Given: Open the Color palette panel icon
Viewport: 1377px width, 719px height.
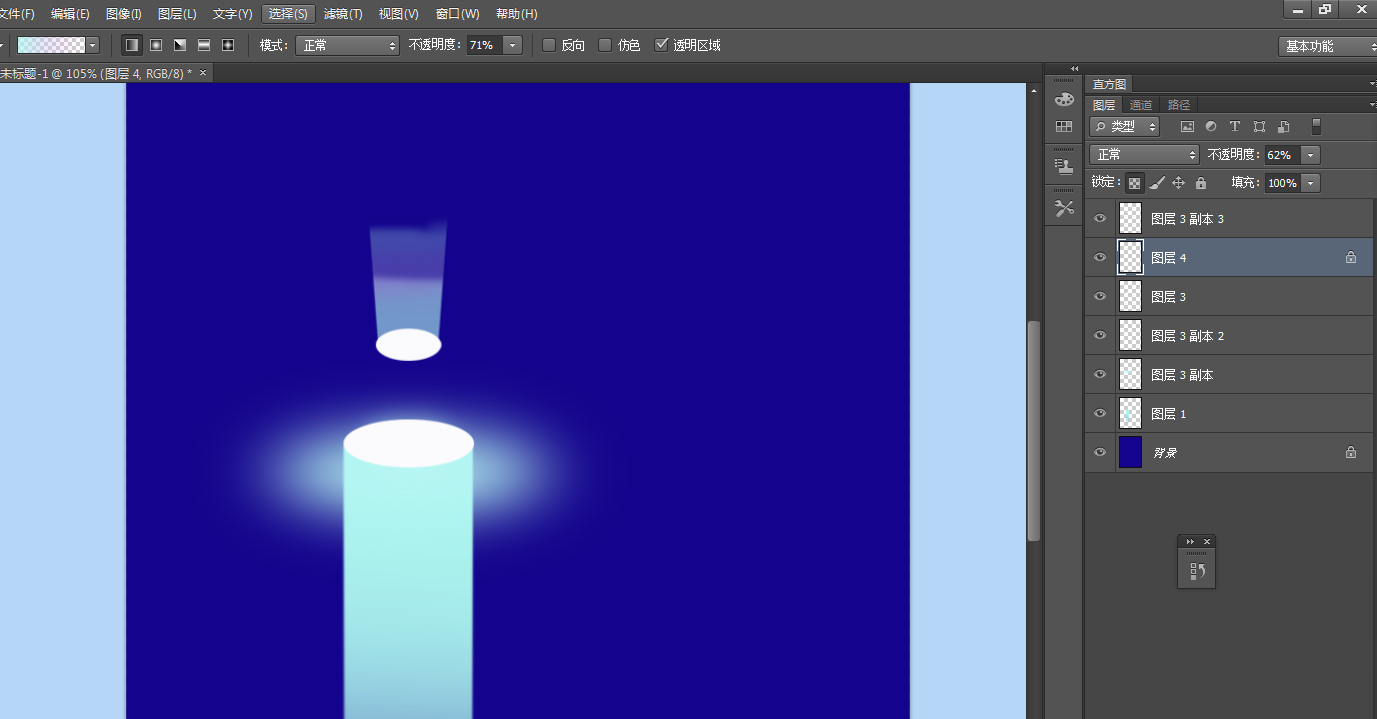Looking at the screenshot, I should click(1064, 99).
